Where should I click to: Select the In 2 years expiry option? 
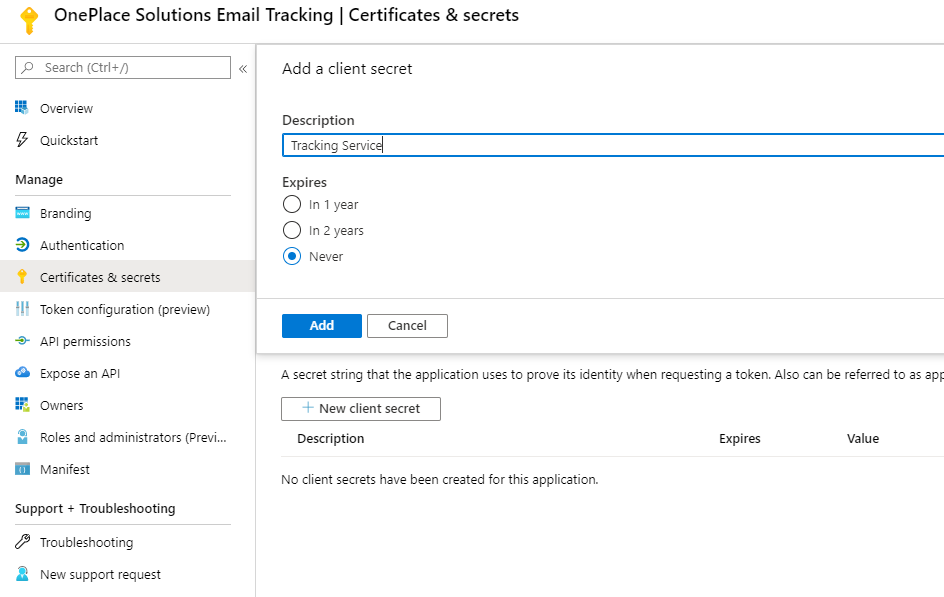[292, 230]
